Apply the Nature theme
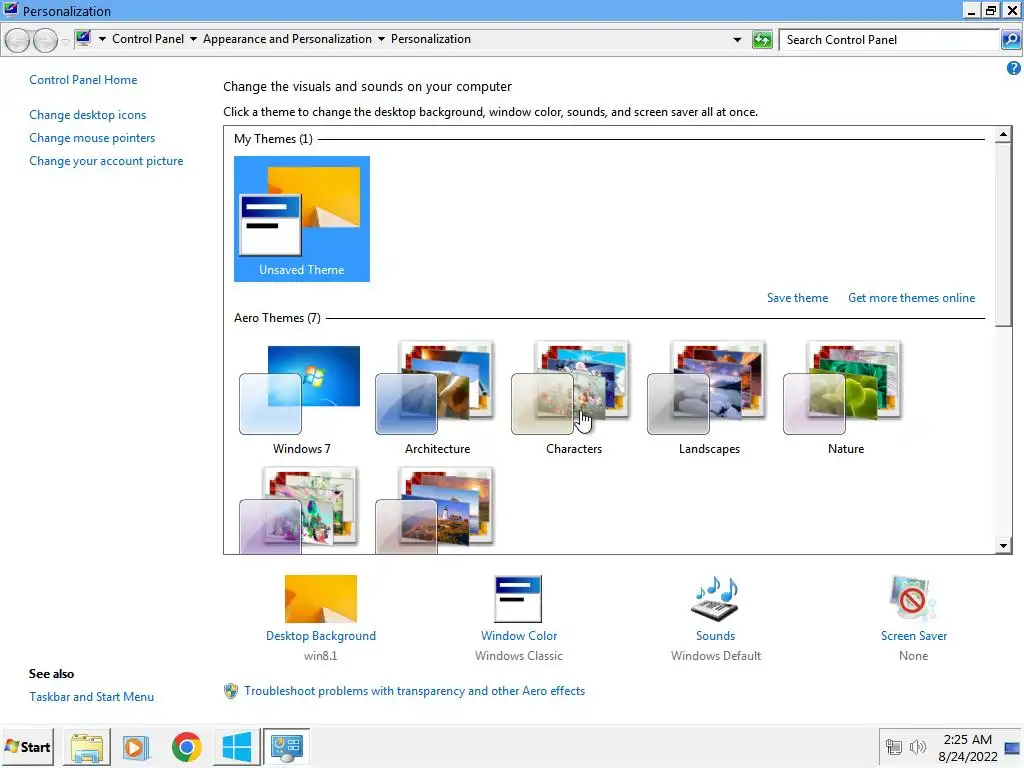The width and height of the screenshot is (1024, 768). (846, 398)
